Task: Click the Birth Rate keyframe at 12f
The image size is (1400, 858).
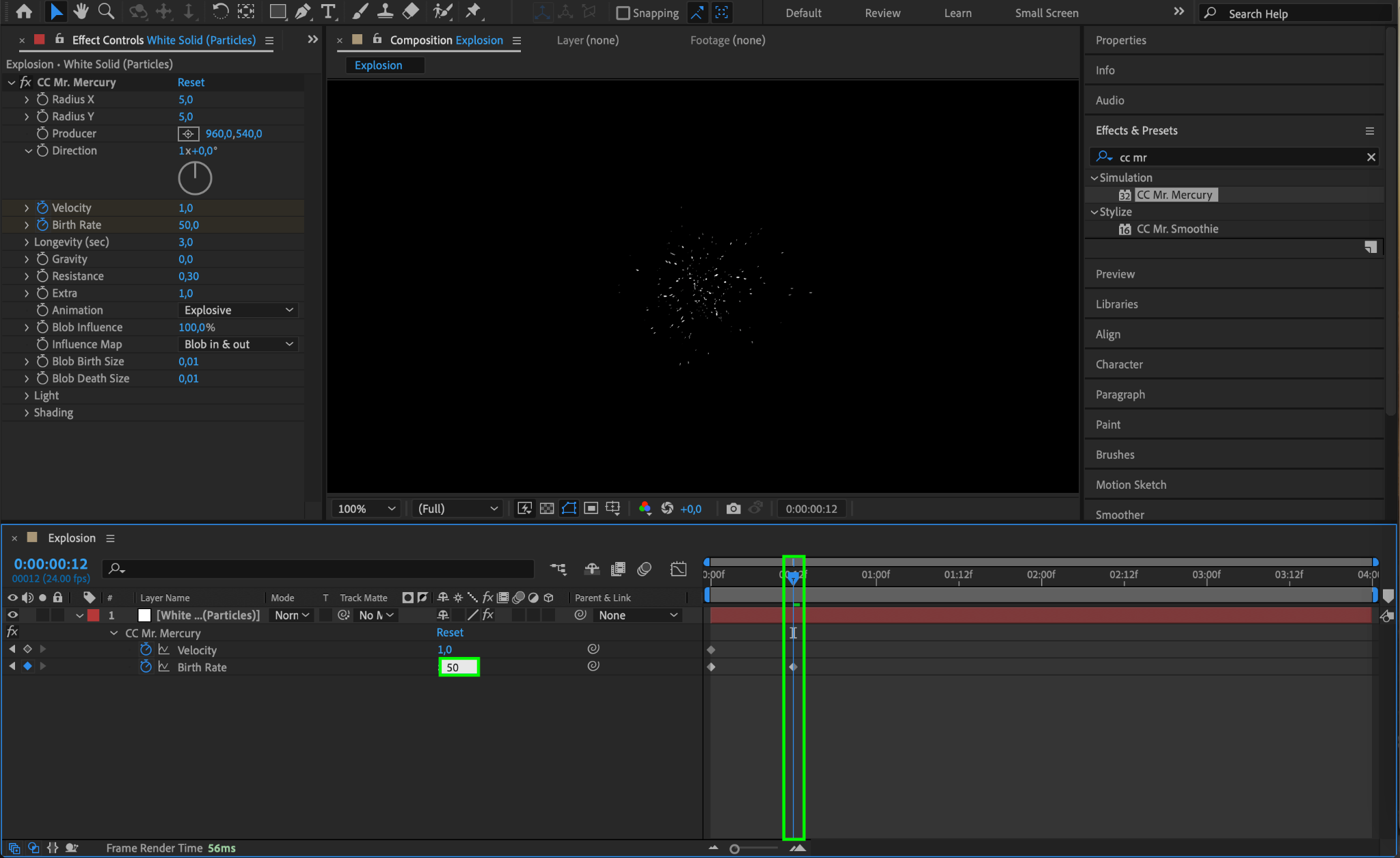Action: tap(793, 667)
